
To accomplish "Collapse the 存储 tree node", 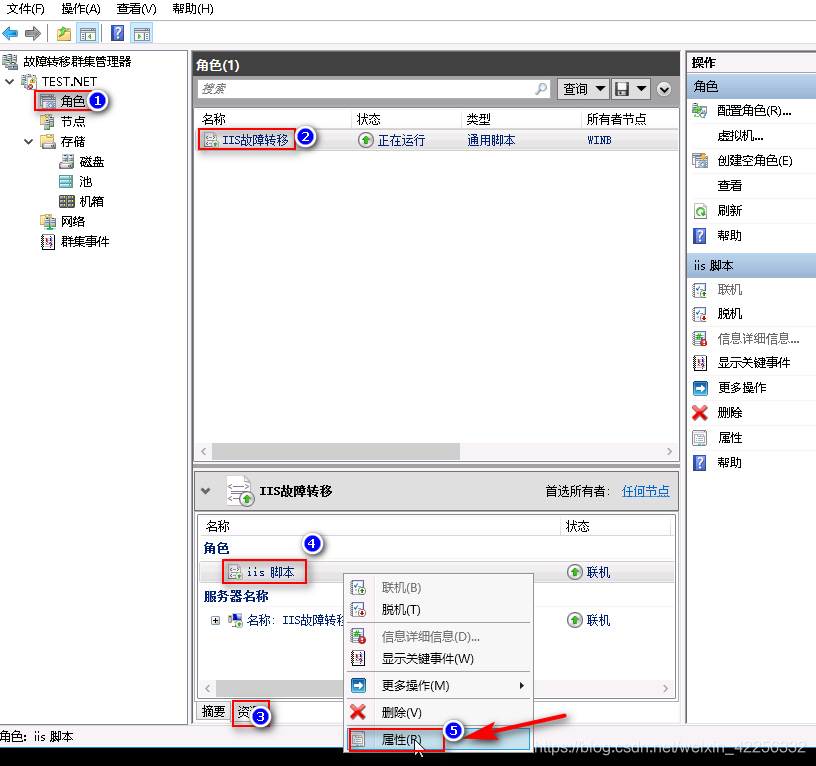I will click(29, 142).
